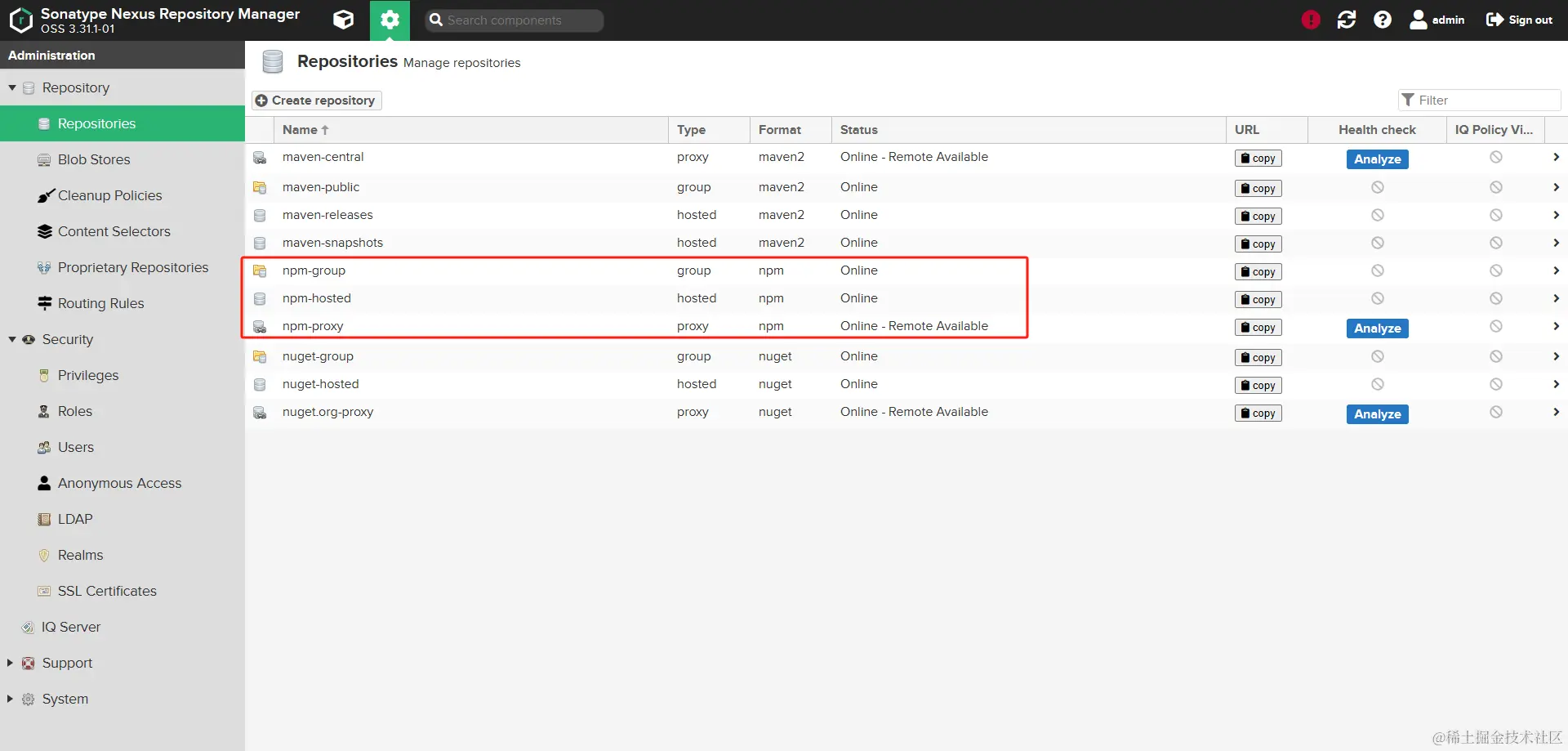Image resolution: width=1568 pixels, height=751 pixels.
Task: Open the admin user account
Action: tap(1437, 20)
